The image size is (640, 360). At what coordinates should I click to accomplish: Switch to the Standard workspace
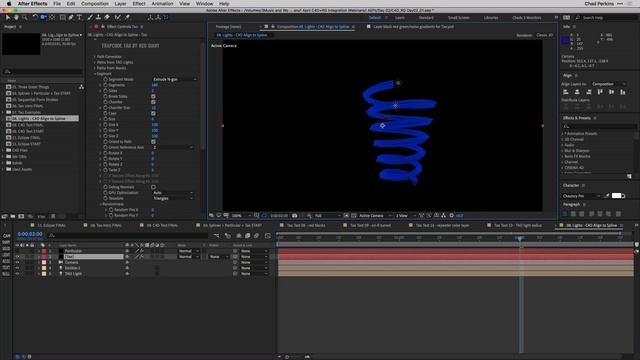click(x=426, y=18)
